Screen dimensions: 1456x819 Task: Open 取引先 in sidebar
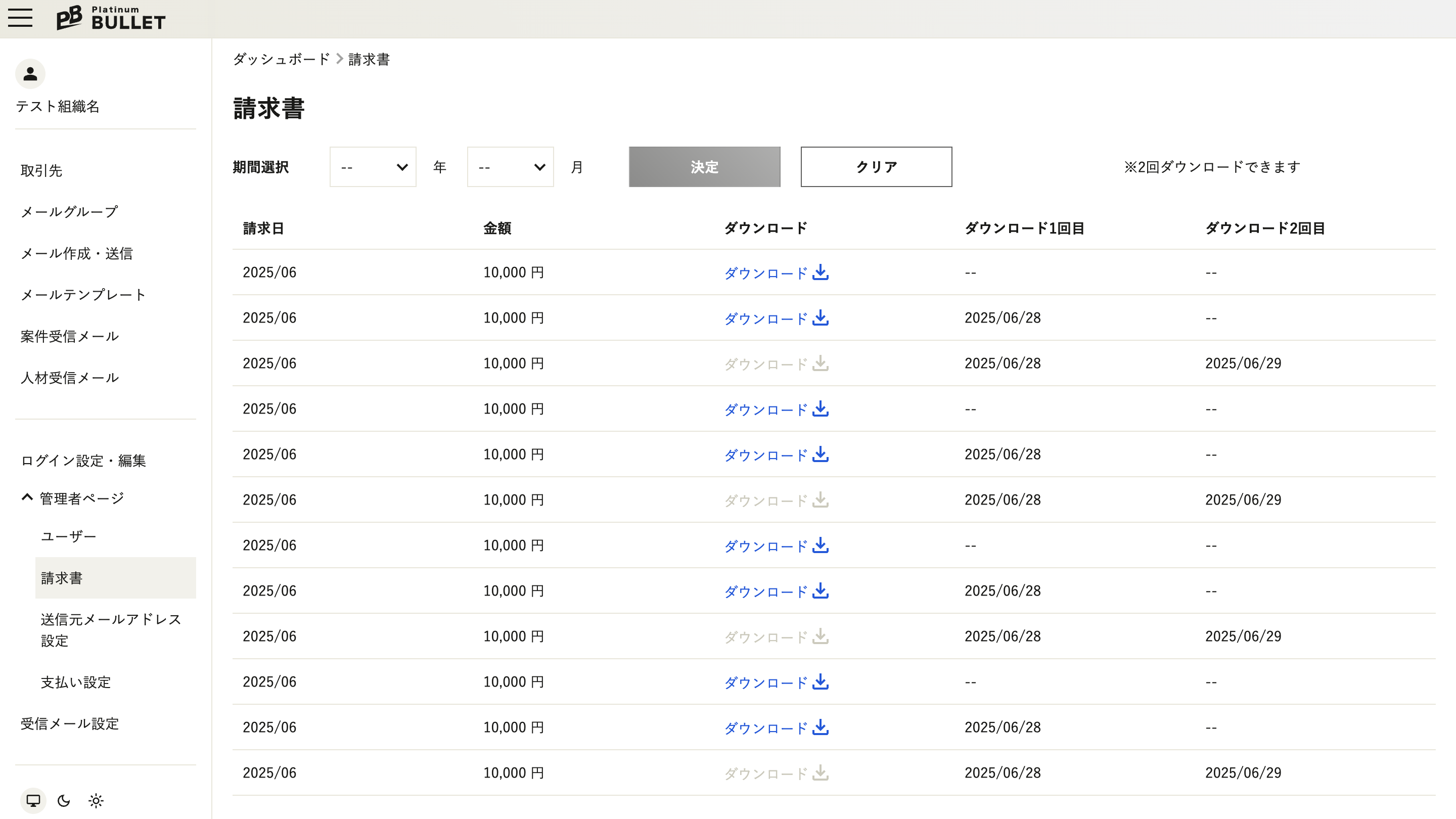(41, 170)
